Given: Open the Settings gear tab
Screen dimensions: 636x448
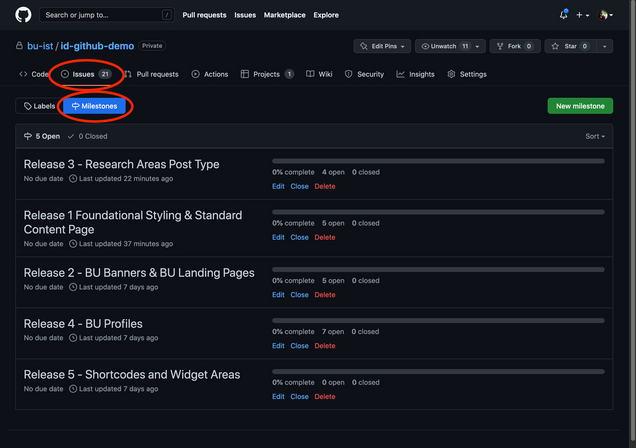Looking at the screenshot, I should click(467, 74).
